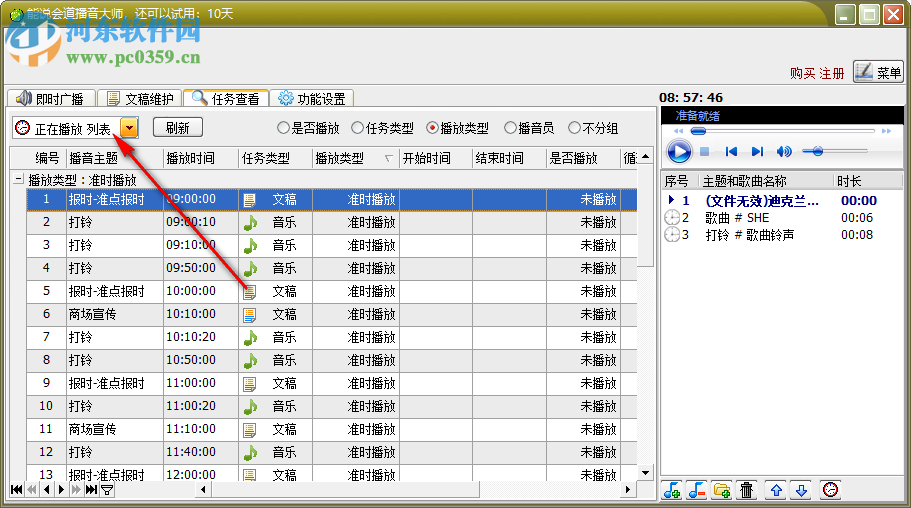Image resolution: width=911 pixels, height=508 pixels.
Task: Click clock icon beside song 3 打铃
Action: [x=672, y=235]
